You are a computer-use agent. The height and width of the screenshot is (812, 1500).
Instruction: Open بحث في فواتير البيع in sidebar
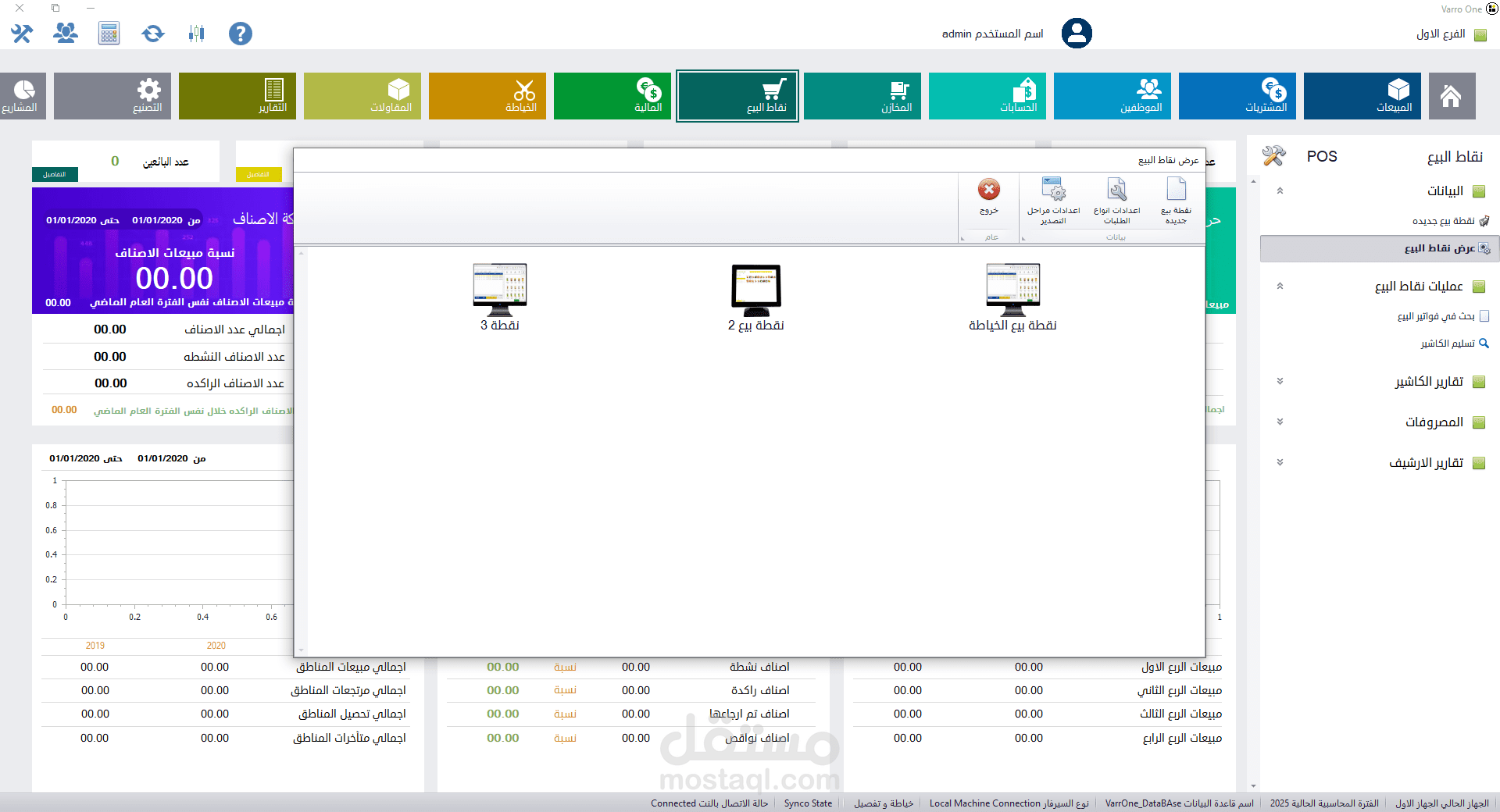tap(1443, 316)
